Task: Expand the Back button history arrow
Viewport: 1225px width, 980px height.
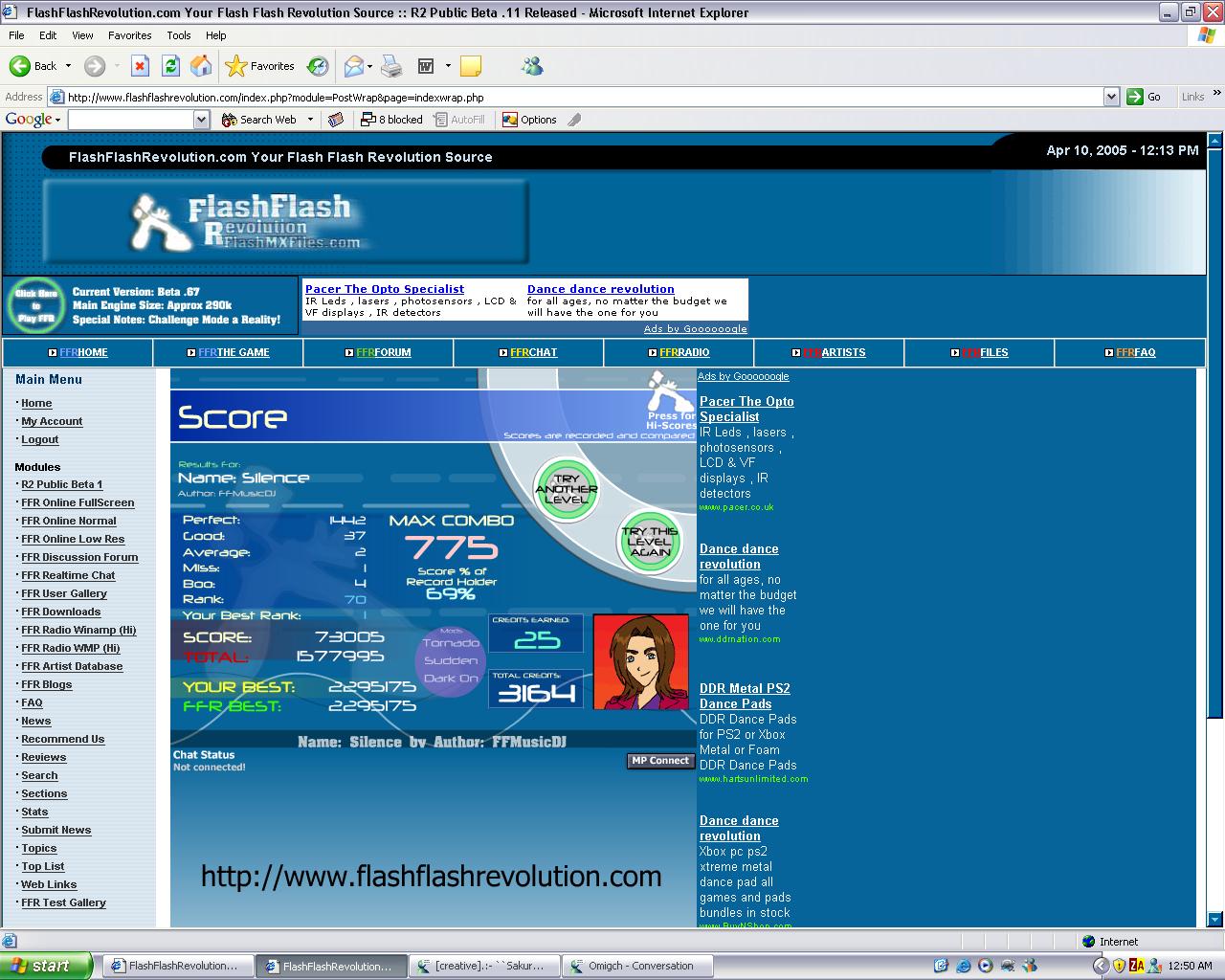Action: [68, 66]
